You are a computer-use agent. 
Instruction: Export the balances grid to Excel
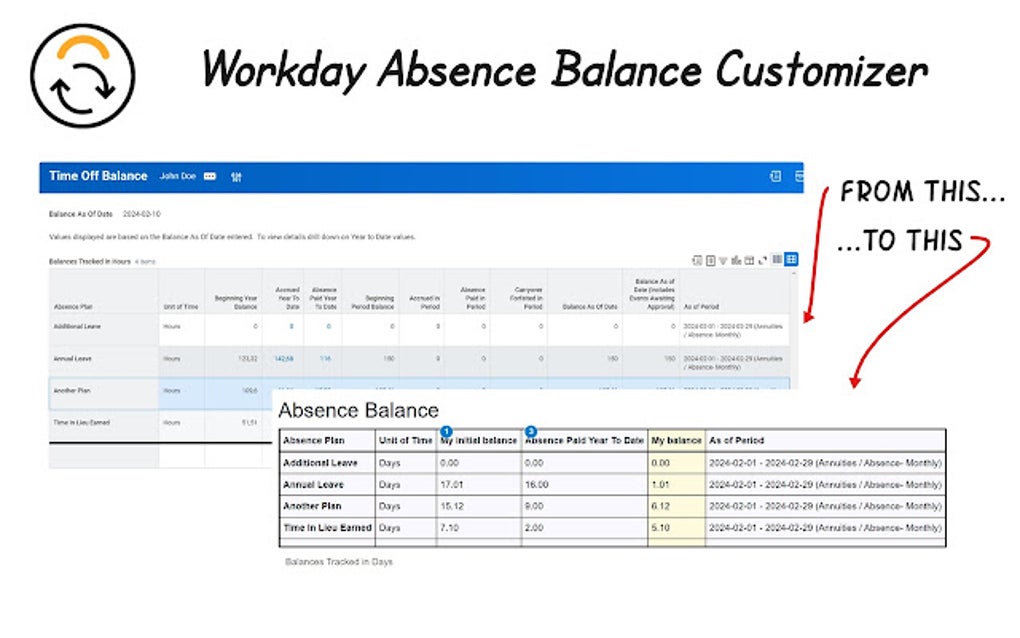coord(697,259)
